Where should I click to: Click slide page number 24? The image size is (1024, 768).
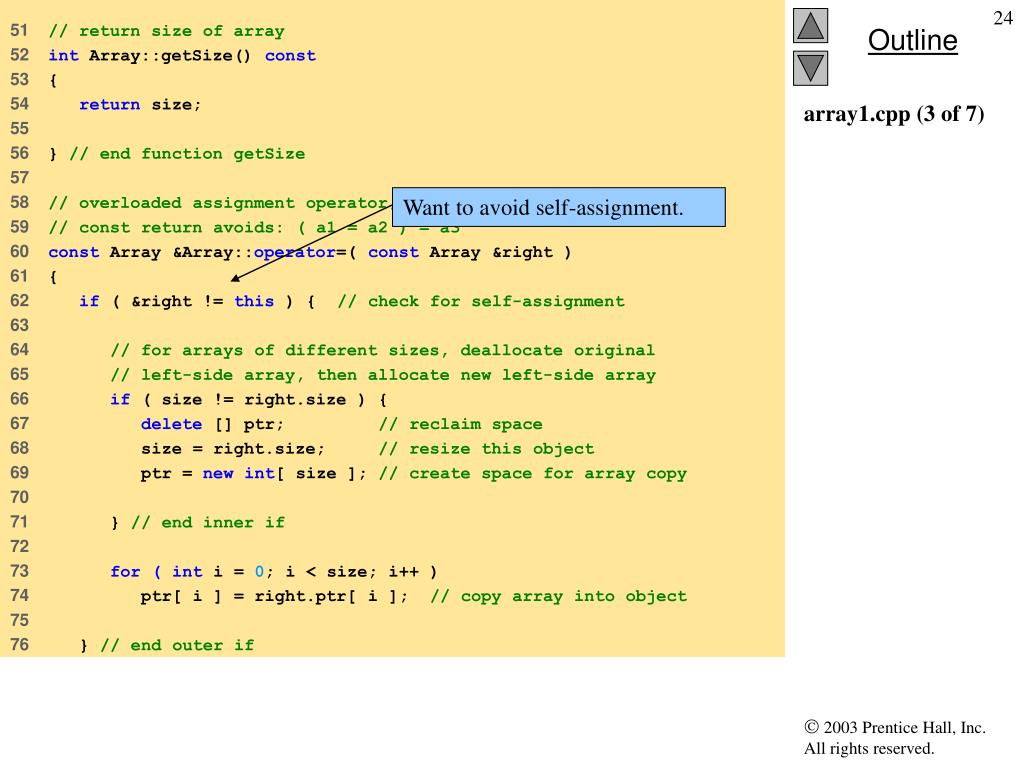coord(1002,17)
